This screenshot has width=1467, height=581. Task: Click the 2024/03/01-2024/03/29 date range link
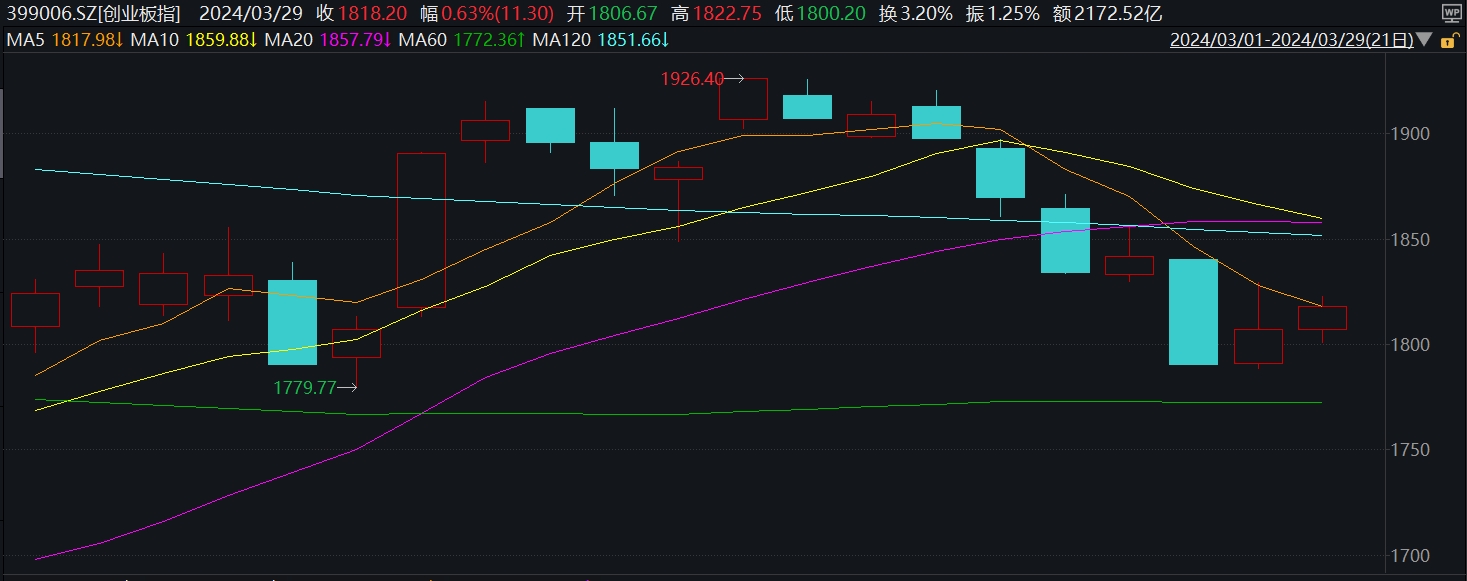point(1291,41)
